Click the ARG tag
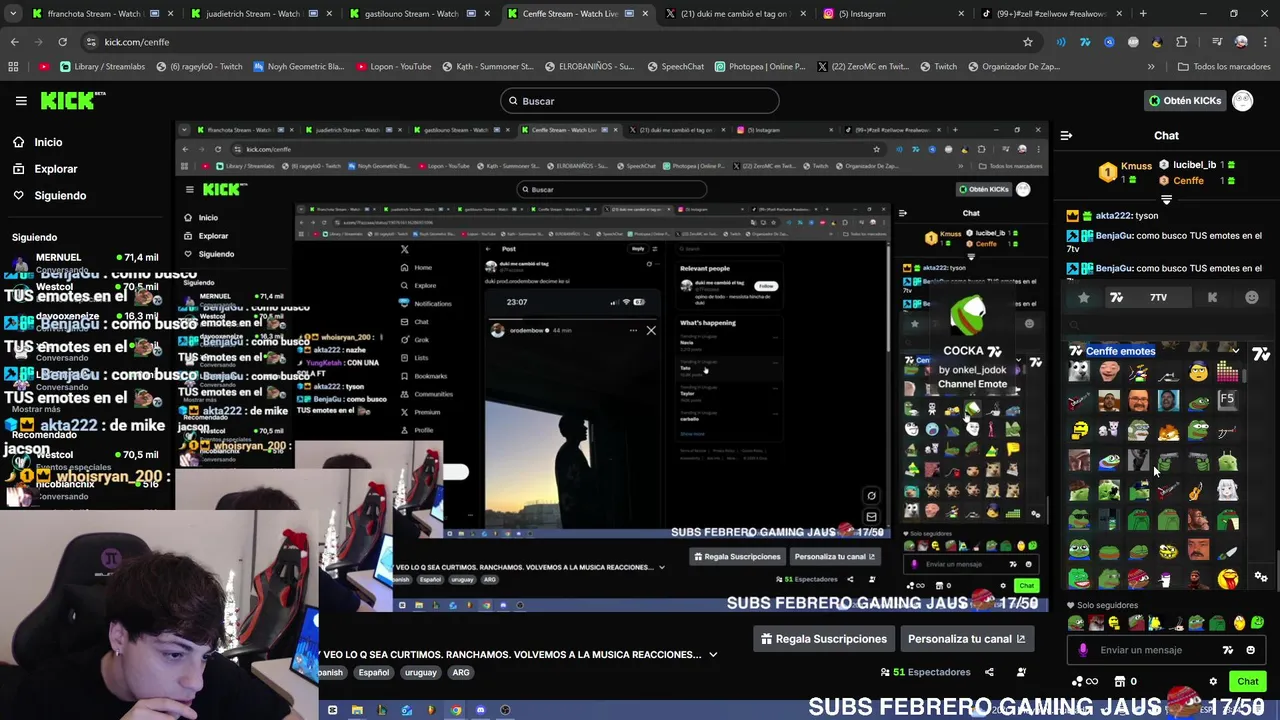The height and width of the screenshot is (720, 1280). tap(461, 673)
